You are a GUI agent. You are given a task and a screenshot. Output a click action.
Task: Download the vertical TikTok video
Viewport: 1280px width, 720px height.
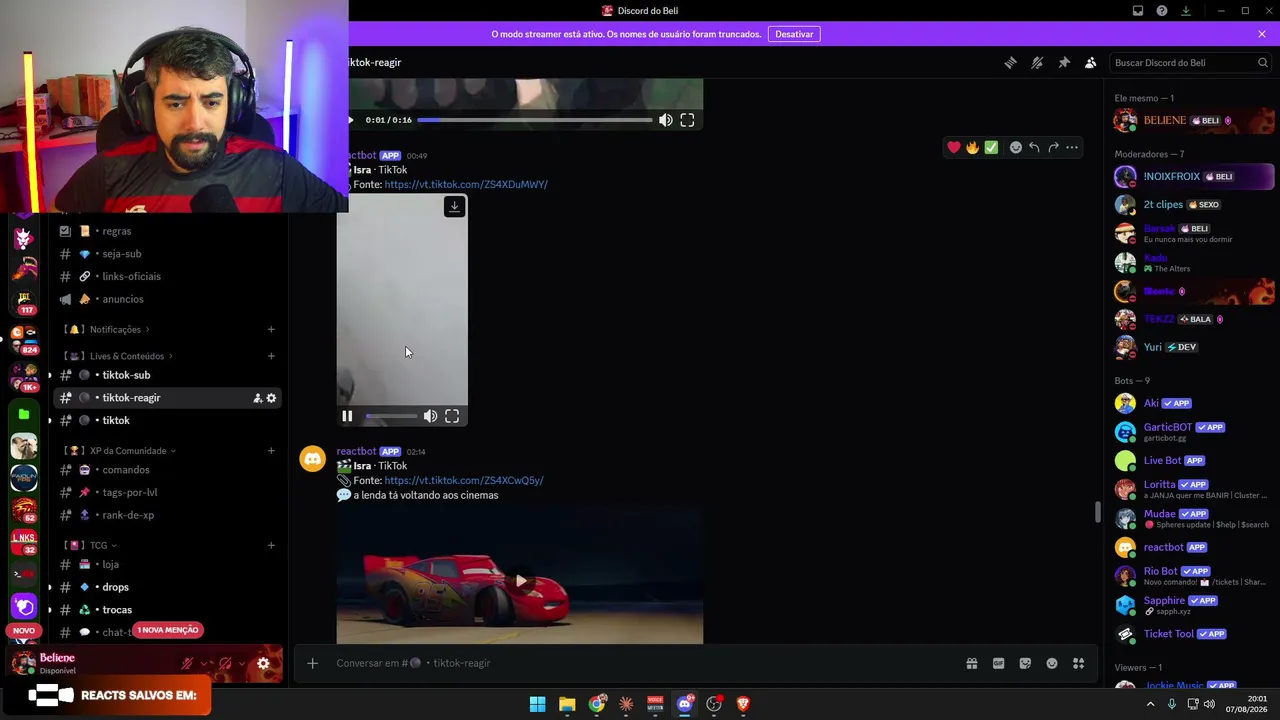(x=454, y=207)
